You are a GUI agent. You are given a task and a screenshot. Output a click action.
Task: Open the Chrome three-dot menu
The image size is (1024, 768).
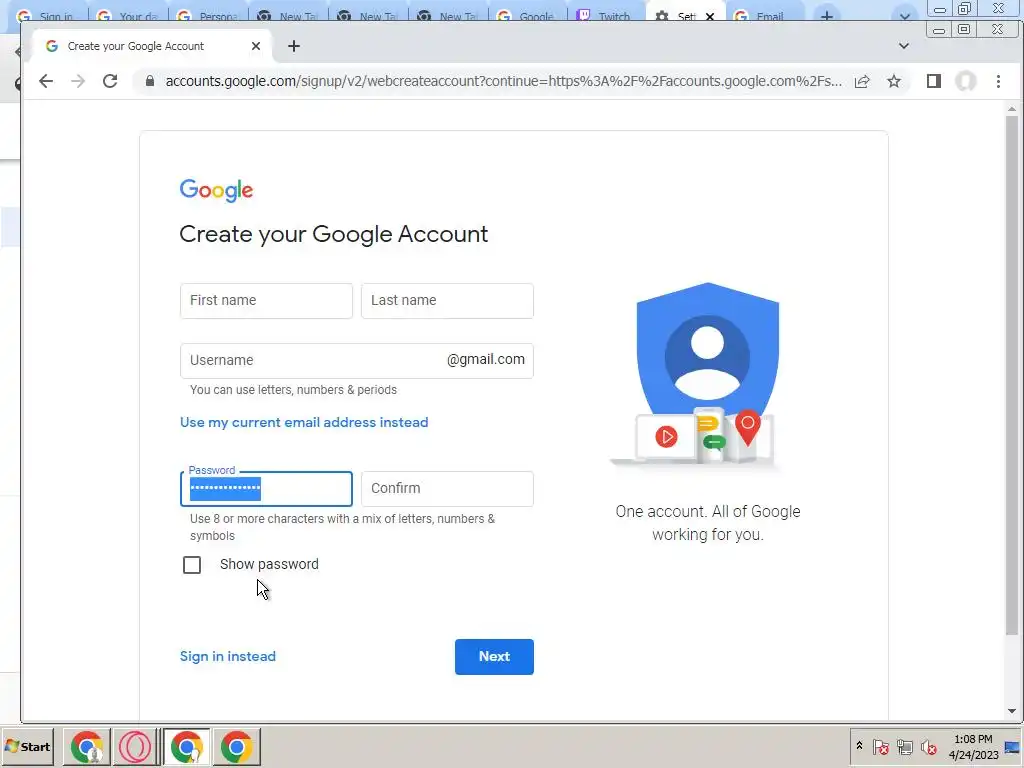tap(998, 81)
